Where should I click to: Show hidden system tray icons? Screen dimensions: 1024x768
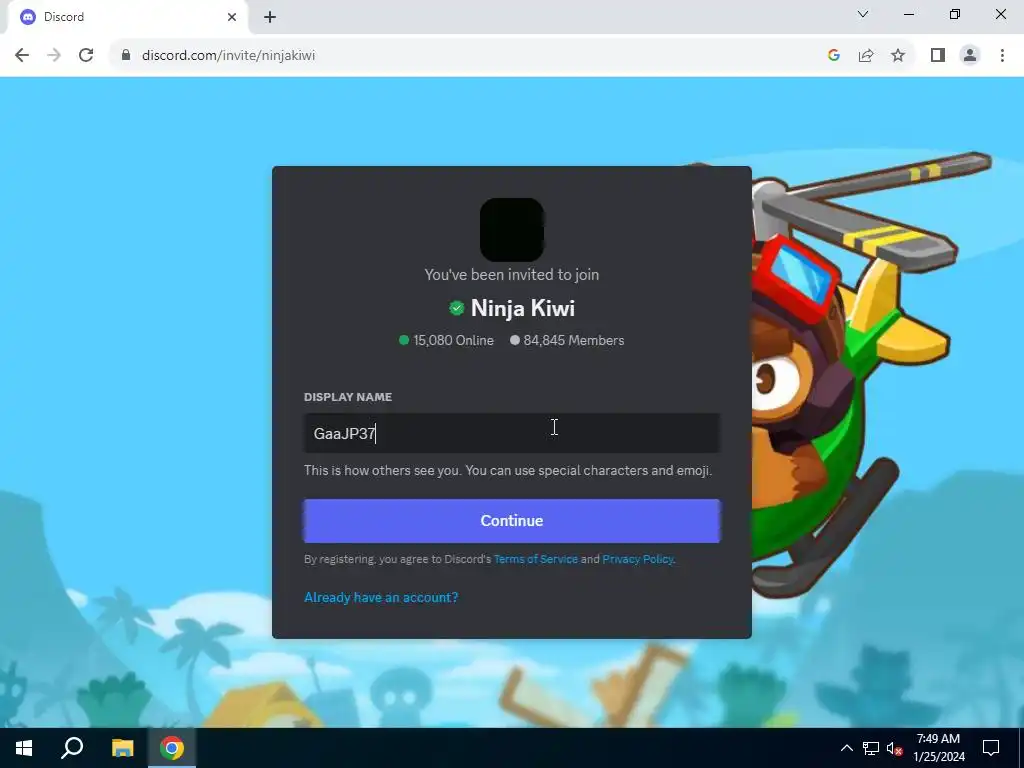click(x=846, y=748)
